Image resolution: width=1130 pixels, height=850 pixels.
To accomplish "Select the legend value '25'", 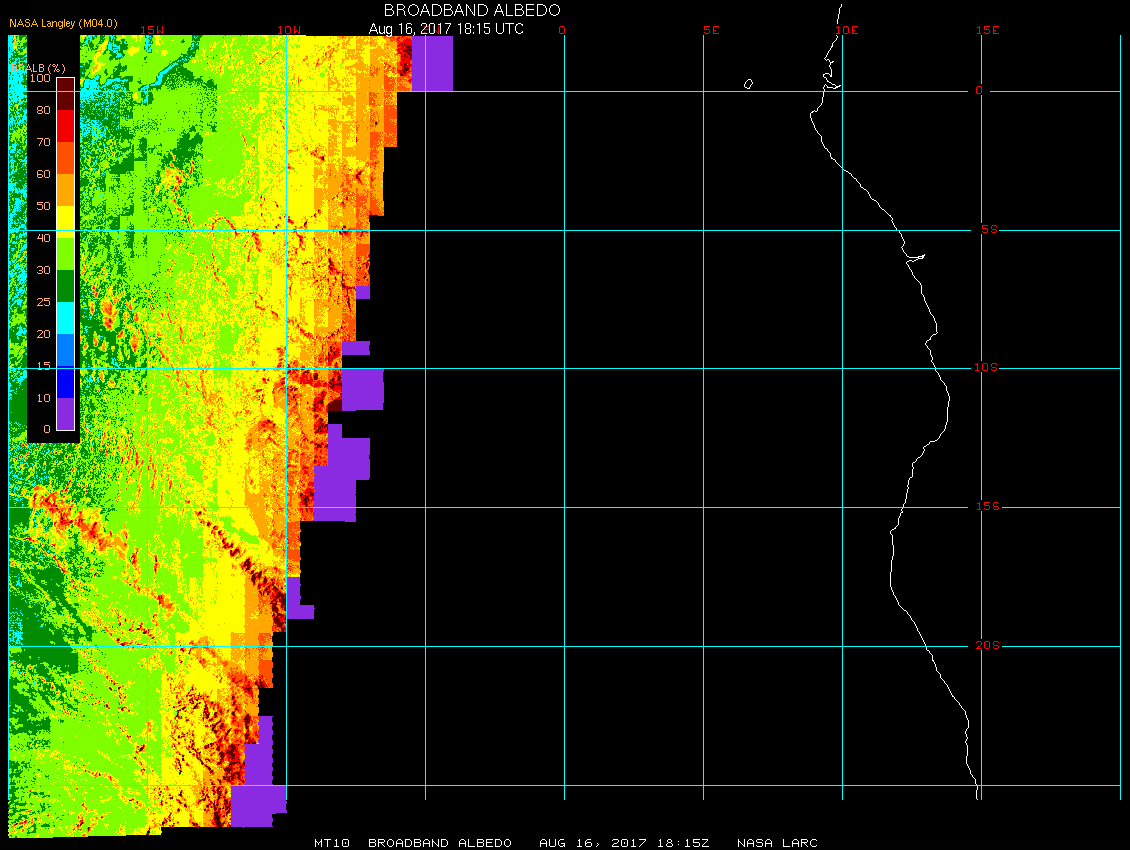I will tap(43, 302).
